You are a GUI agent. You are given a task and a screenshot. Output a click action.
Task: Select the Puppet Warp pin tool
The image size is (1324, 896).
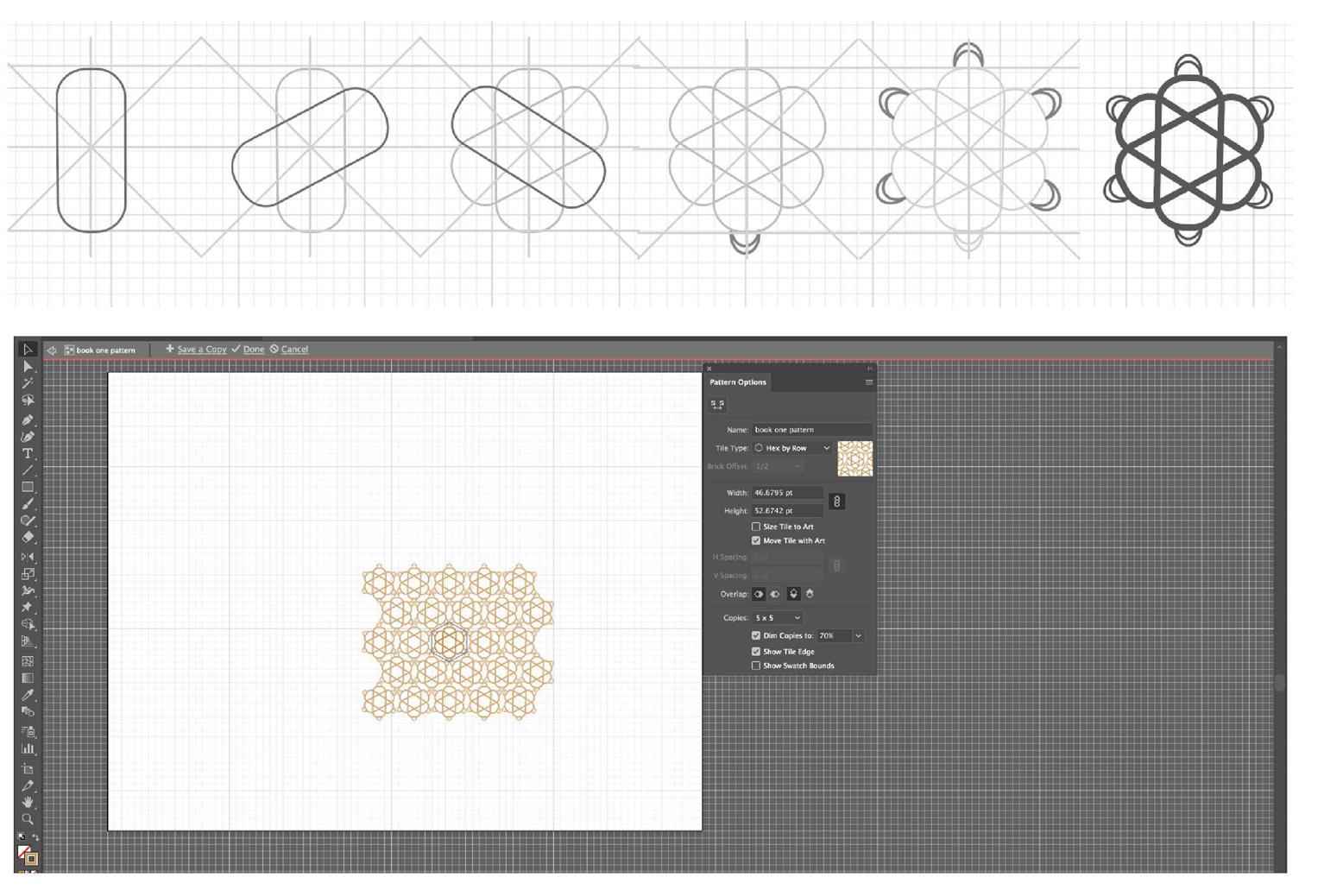[28, 608]
